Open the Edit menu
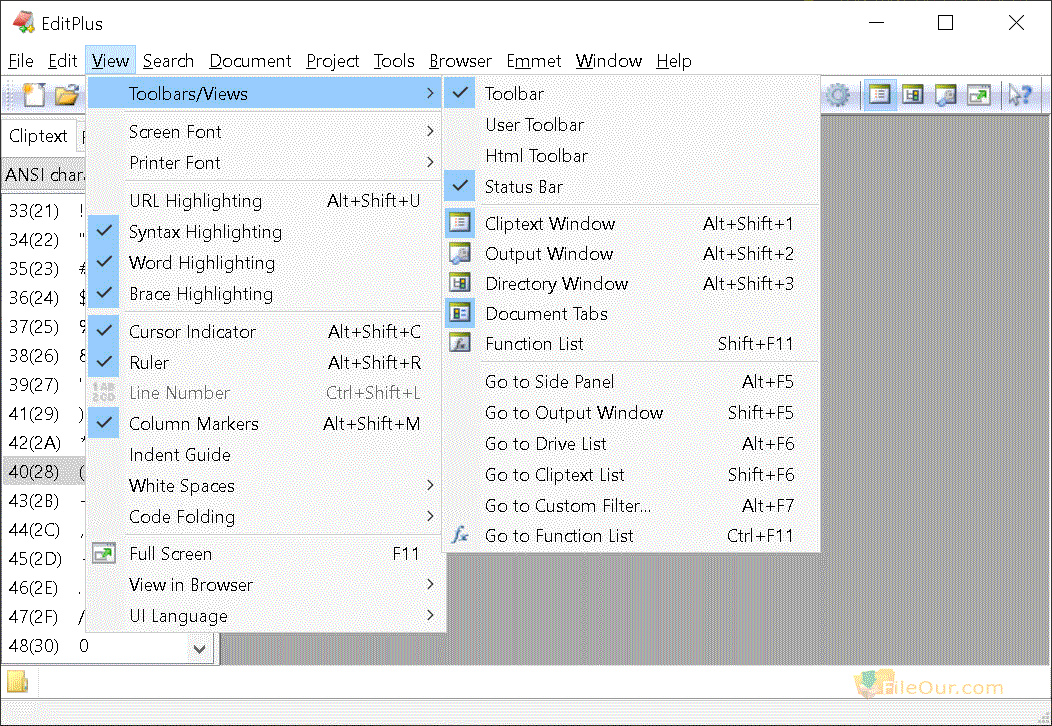Screen dimensions: 1052x726 pos(62,61)
